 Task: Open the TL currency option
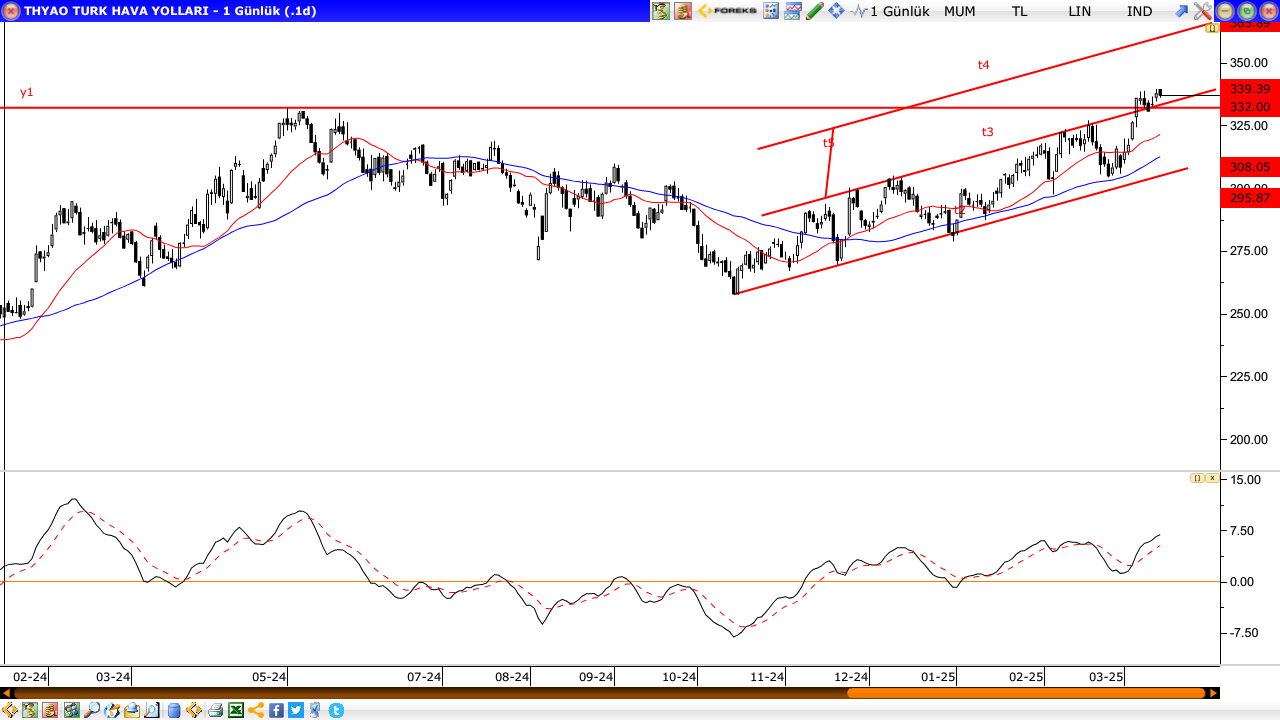[x=1019, y=11]
